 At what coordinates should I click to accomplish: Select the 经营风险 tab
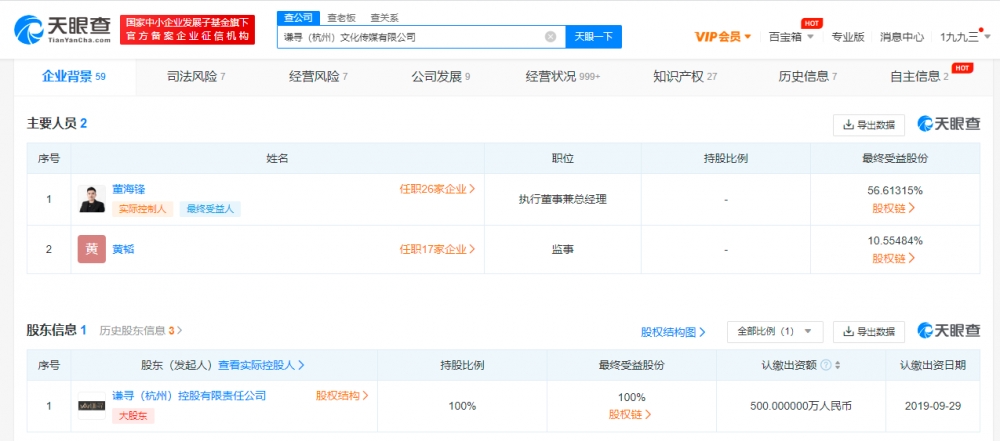point(318,77)
